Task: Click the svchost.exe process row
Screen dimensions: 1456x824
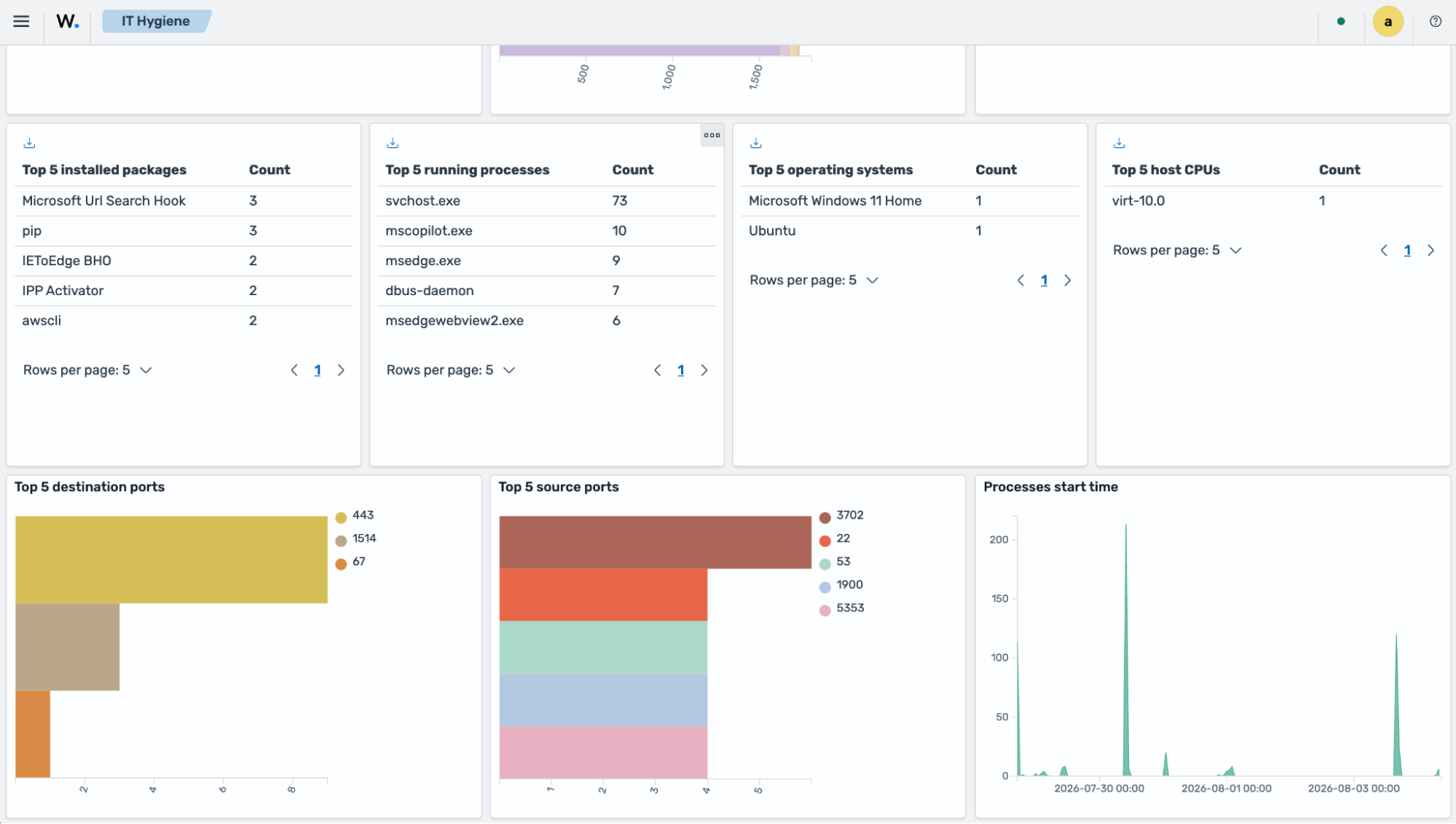Action: tap(546, 201)
